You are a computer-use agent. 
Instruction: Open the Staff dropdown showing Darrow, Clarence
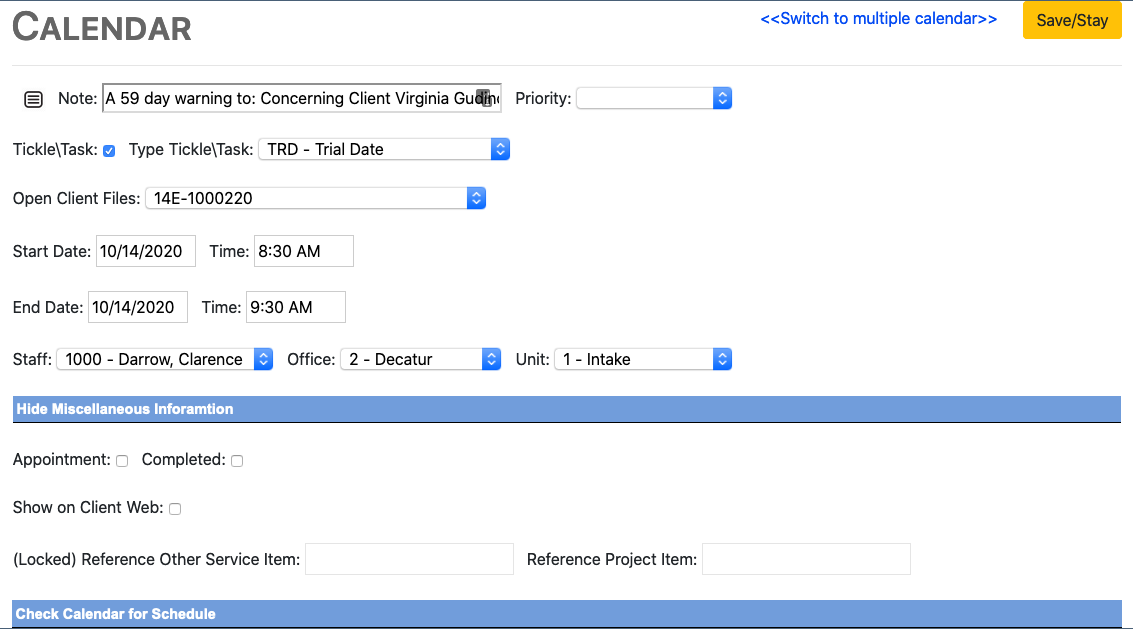165,359
